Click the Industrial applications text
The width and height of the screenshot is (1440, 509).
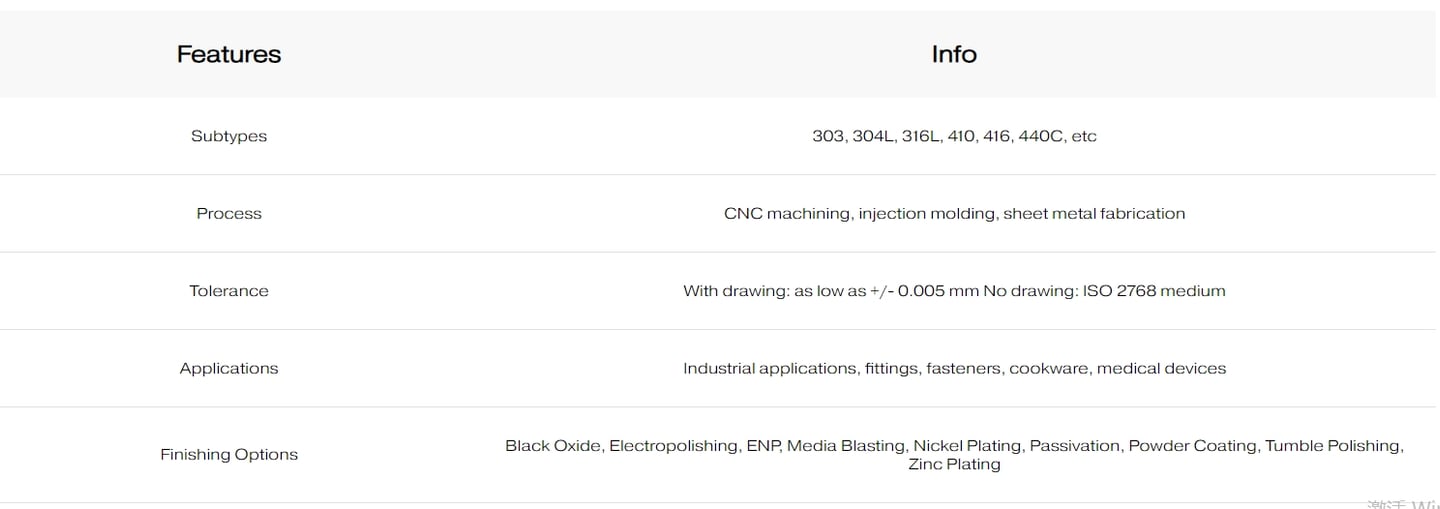[x=769, y=368]
